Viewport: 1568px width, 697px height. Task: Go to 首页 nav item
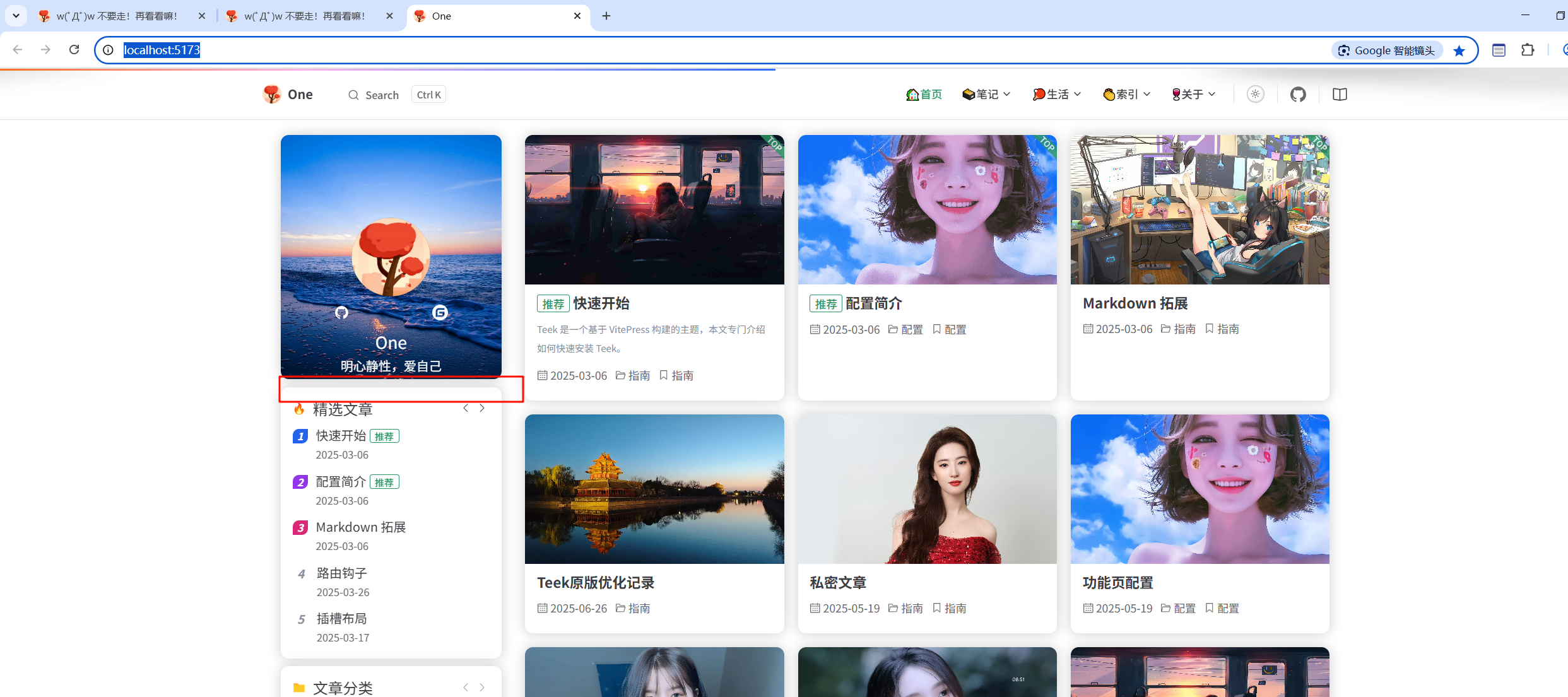pos(924,94)
